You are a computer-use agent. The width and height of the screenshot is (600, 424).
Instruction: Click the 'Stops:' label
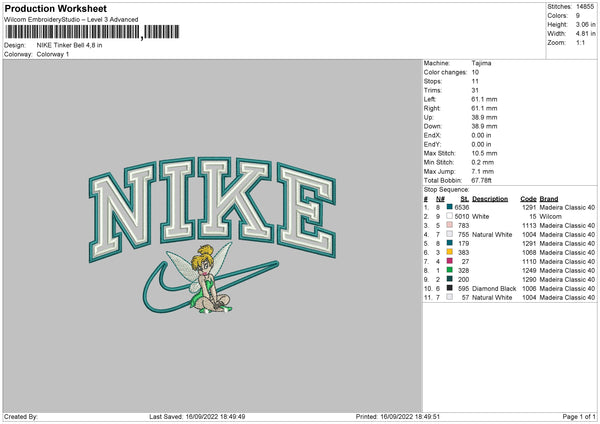click(433, 81)
